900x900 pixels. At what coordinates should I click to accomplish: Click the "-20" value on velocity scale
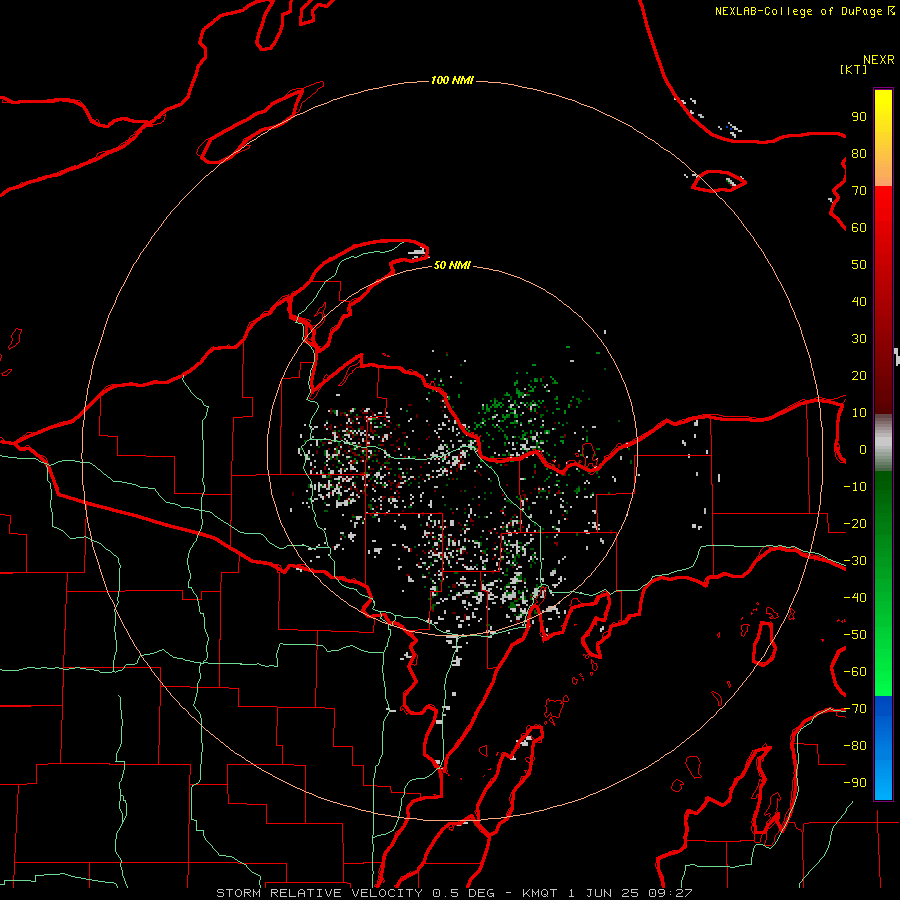[x=855, y=523]
